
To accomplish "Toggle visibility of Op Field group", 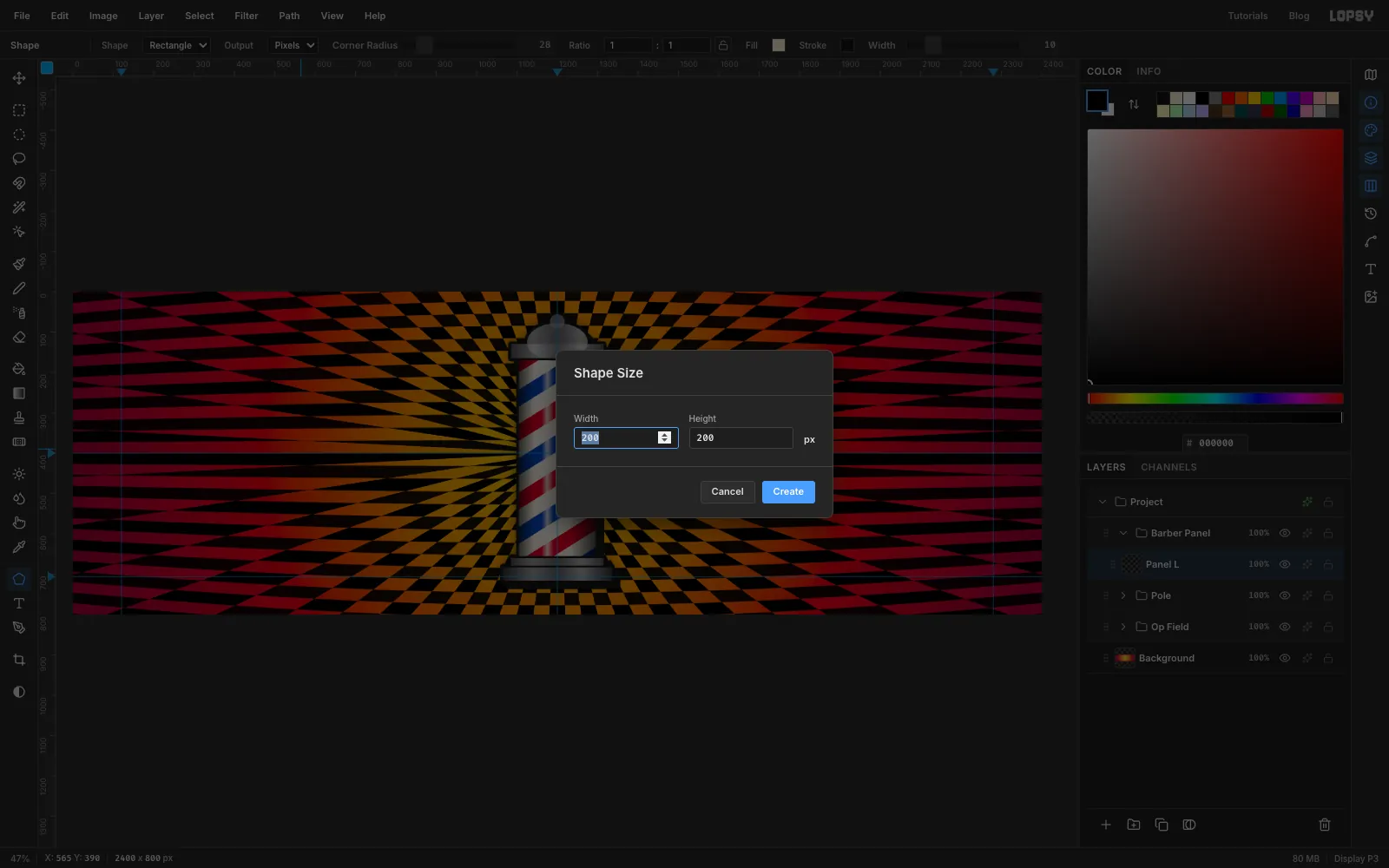I will point(1285,627).
